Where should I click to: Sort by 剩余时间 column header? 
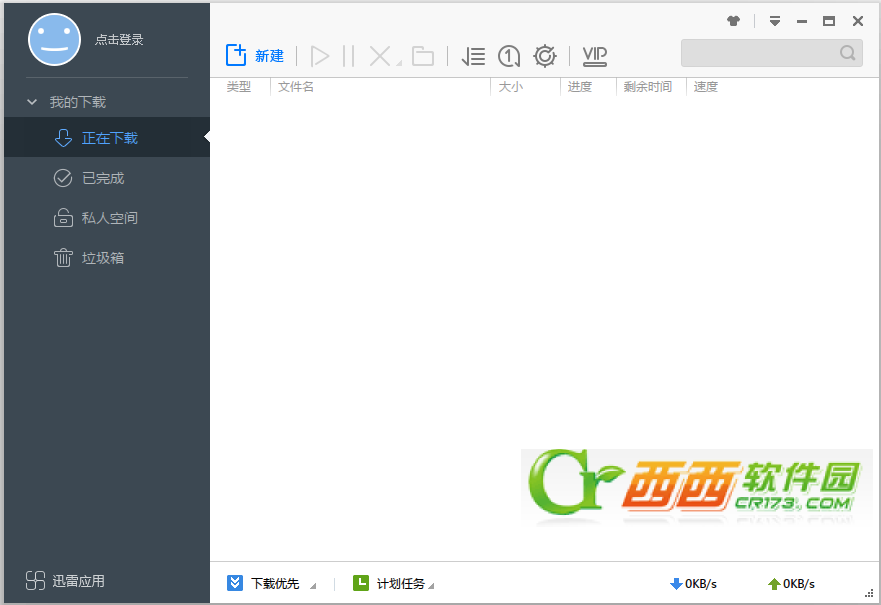[648, 87]
